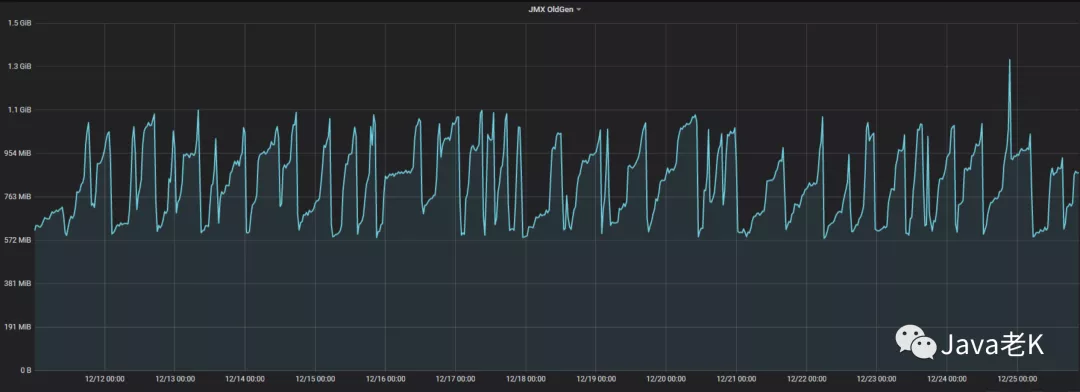This screenshot has width=1080, height=392.
Task: Select the 12/12 00:00 time marker
Action: tap(105, 379)
